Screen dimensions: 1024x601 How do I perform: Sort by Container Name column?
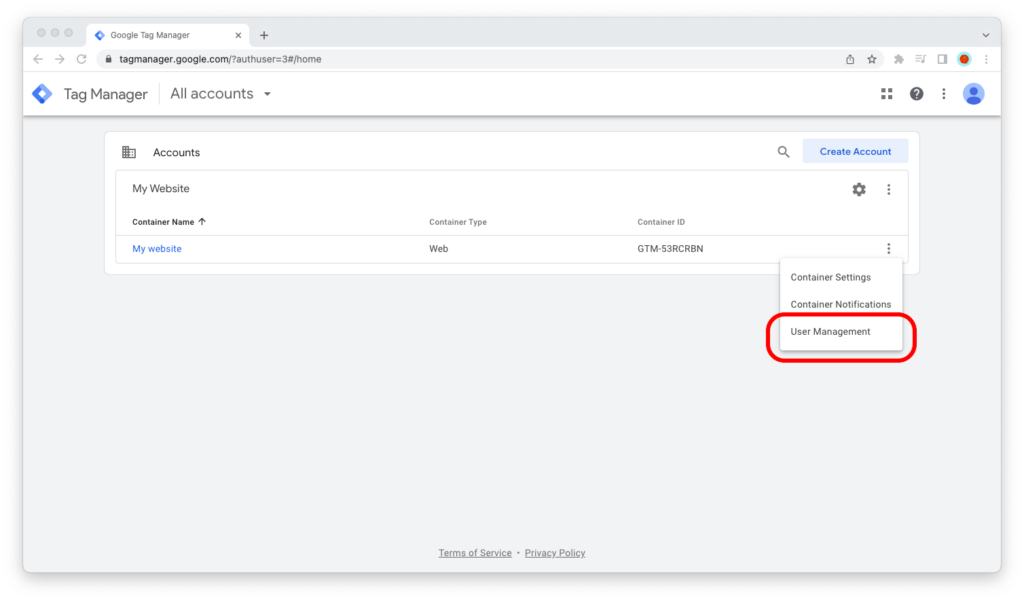point(169,222)
